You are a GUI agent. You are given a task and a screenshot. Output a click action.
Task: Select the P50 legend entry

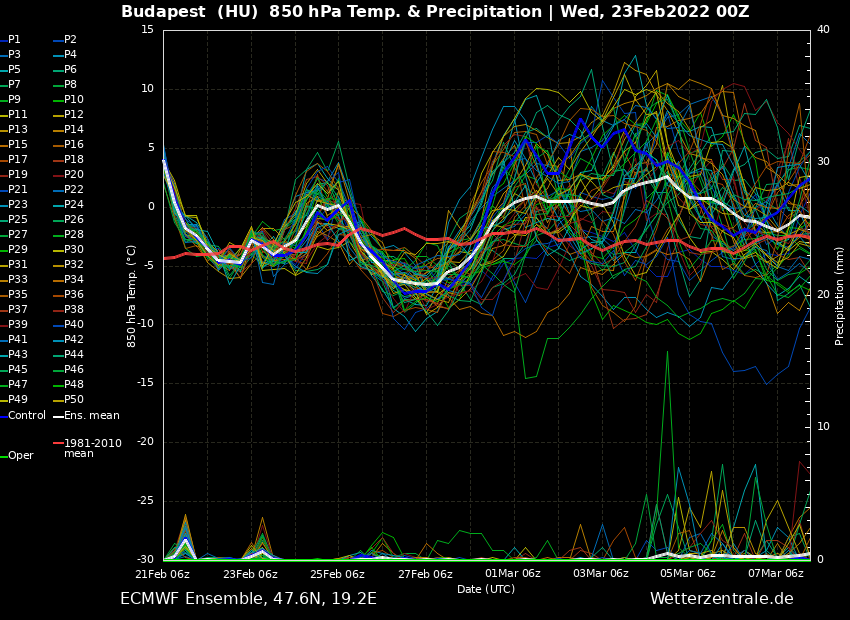pos(74,400)
